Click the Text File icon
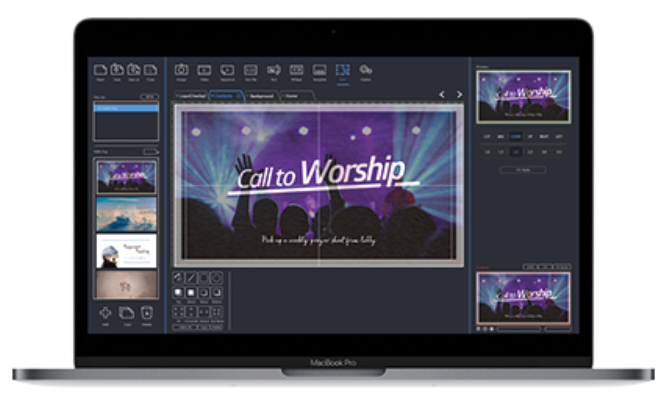Screen dimensions: 670x405 point(250,70)
